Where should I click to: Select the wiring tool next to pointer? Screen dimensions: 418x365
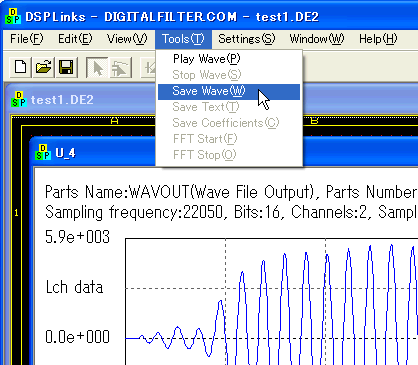(120, 67)
